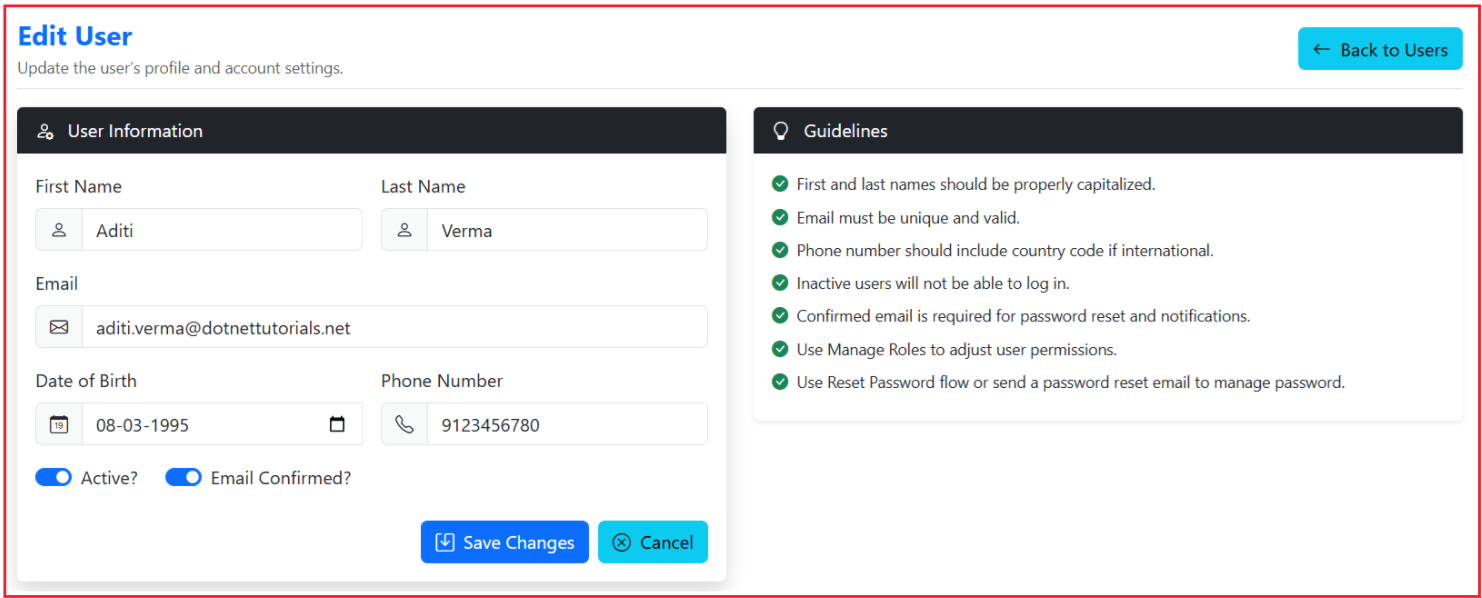The image size is (1482, 598).
Task: Click the calendar icon in Date of Birth field
Action: (x=58, y=423)
